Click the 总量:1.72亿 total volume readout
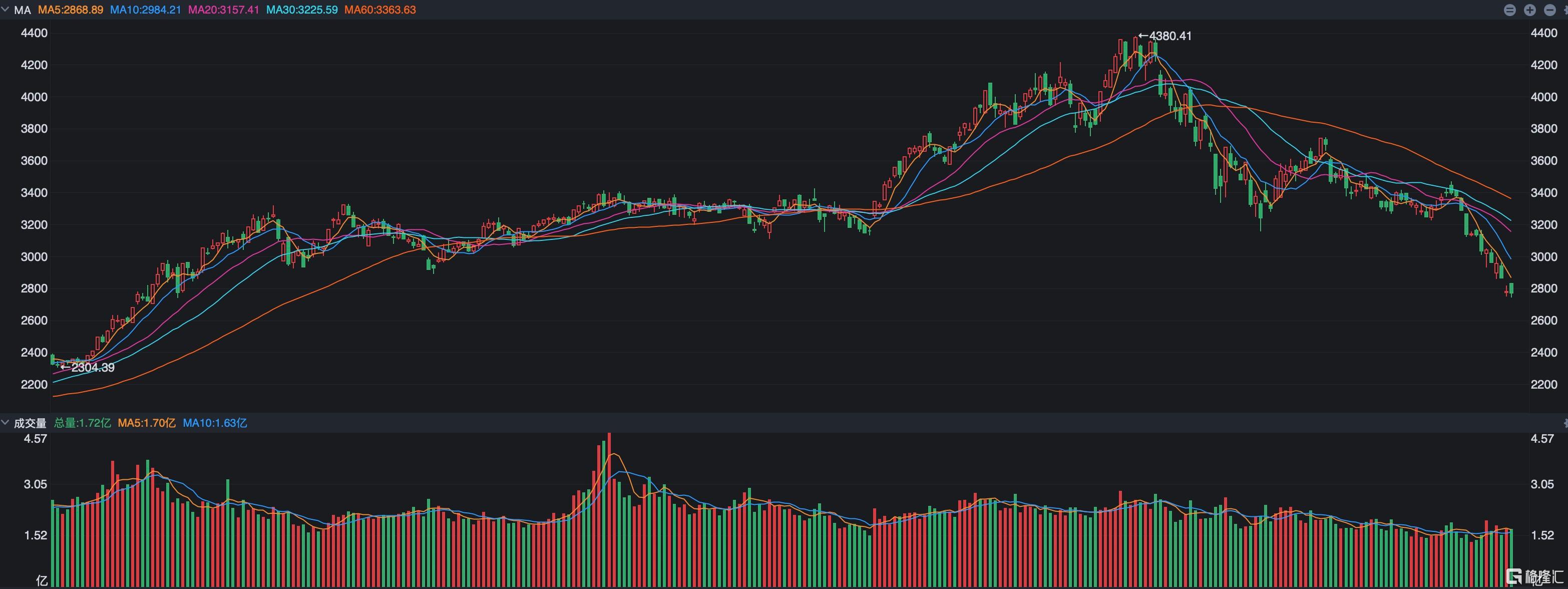 83,423
